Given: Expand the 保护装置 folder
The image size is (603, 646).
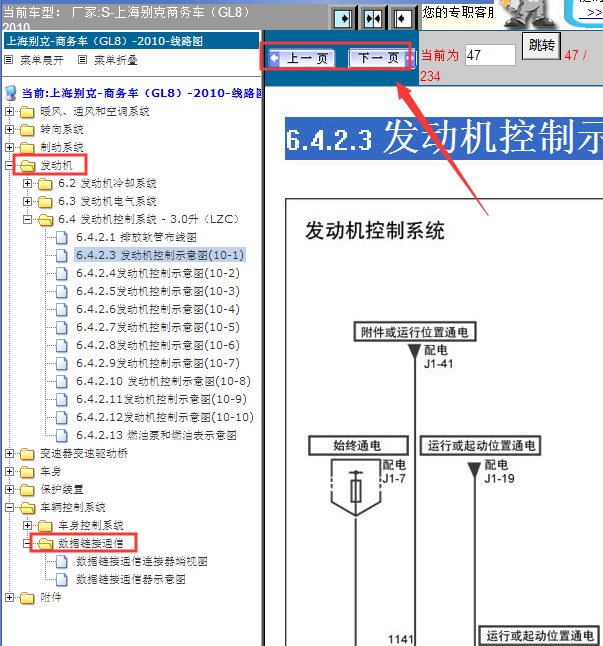Looking at the screenshot, I should coord(9,489).
